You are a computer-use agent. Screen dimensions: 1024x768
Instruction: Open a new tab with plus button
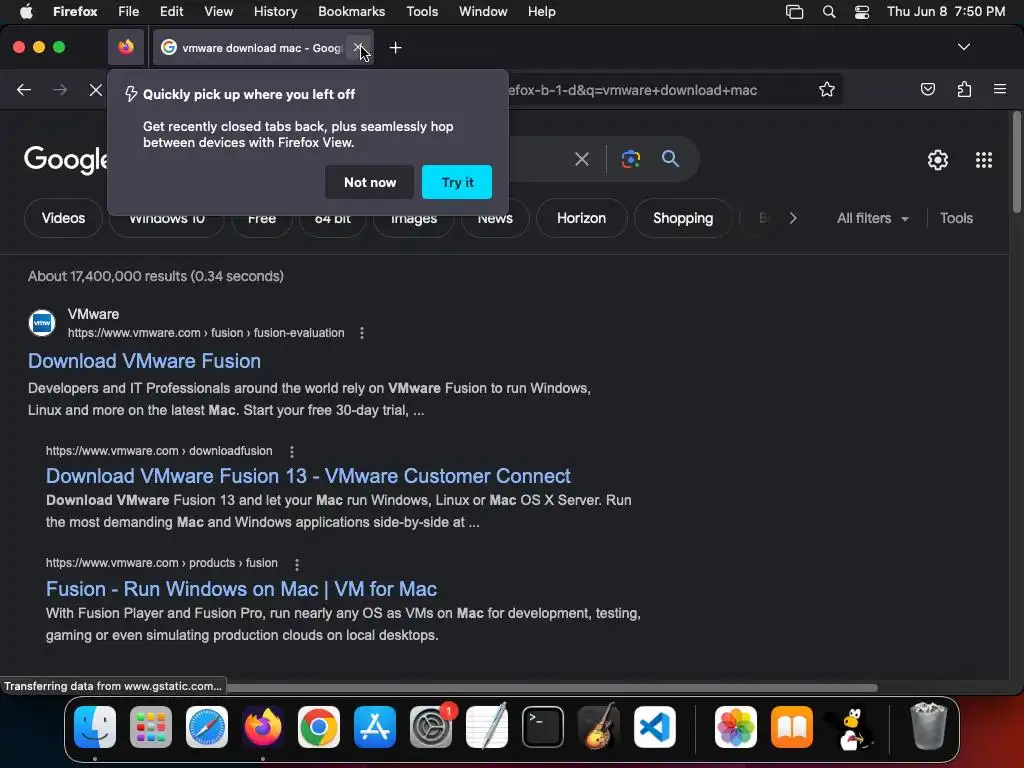[395, 48]
